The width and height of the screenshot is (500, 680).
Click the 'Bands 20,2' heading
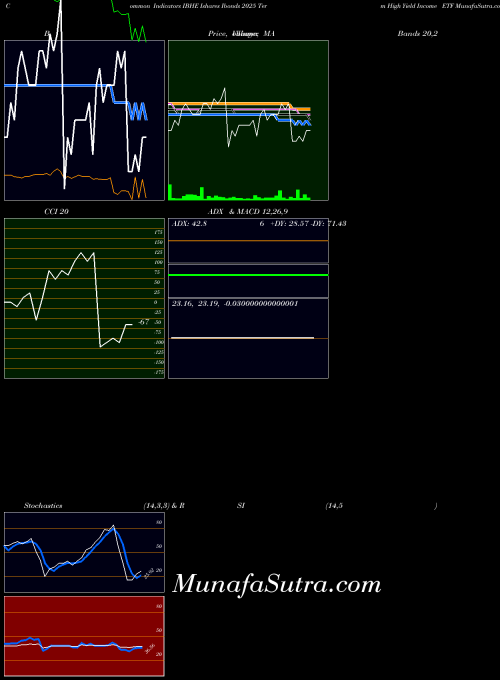click(418, 33)
